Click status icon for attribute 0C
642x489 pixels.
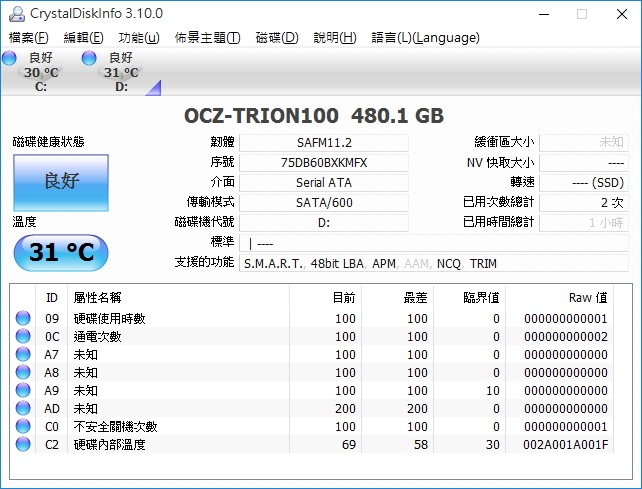tap(23, 336)
